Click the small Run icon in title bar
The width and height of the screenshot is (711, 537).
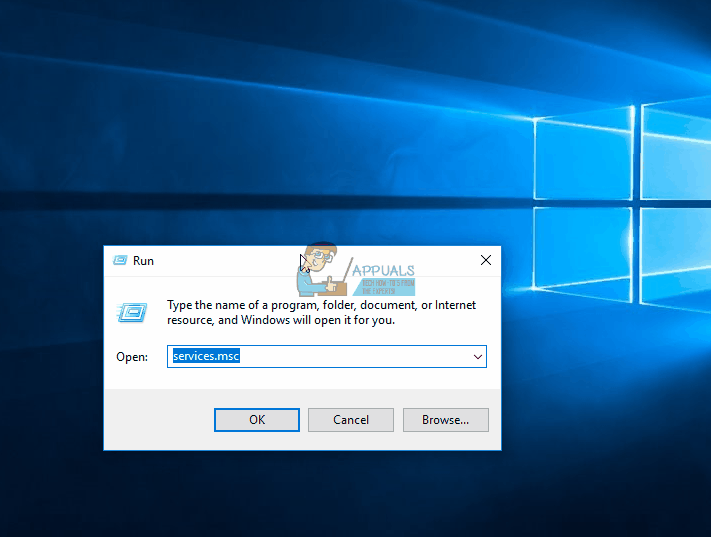tap(120, 260)
